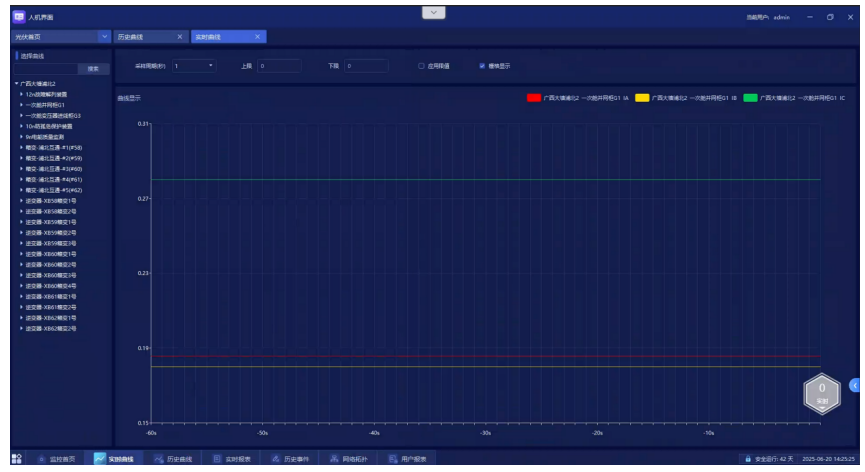Click the 用户报表 report icon

pyautogui.click(x=393, y=459)
